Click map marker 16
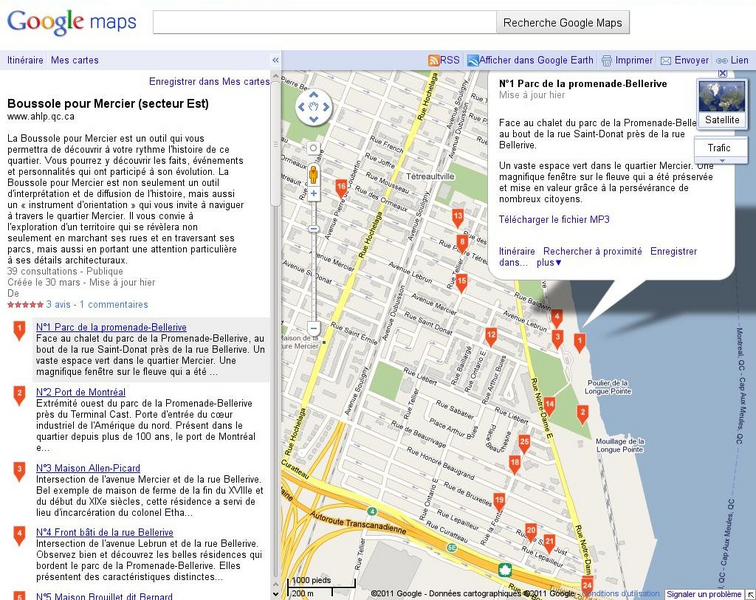This screenshot has height=600, width=756. [x=341, y=189]
